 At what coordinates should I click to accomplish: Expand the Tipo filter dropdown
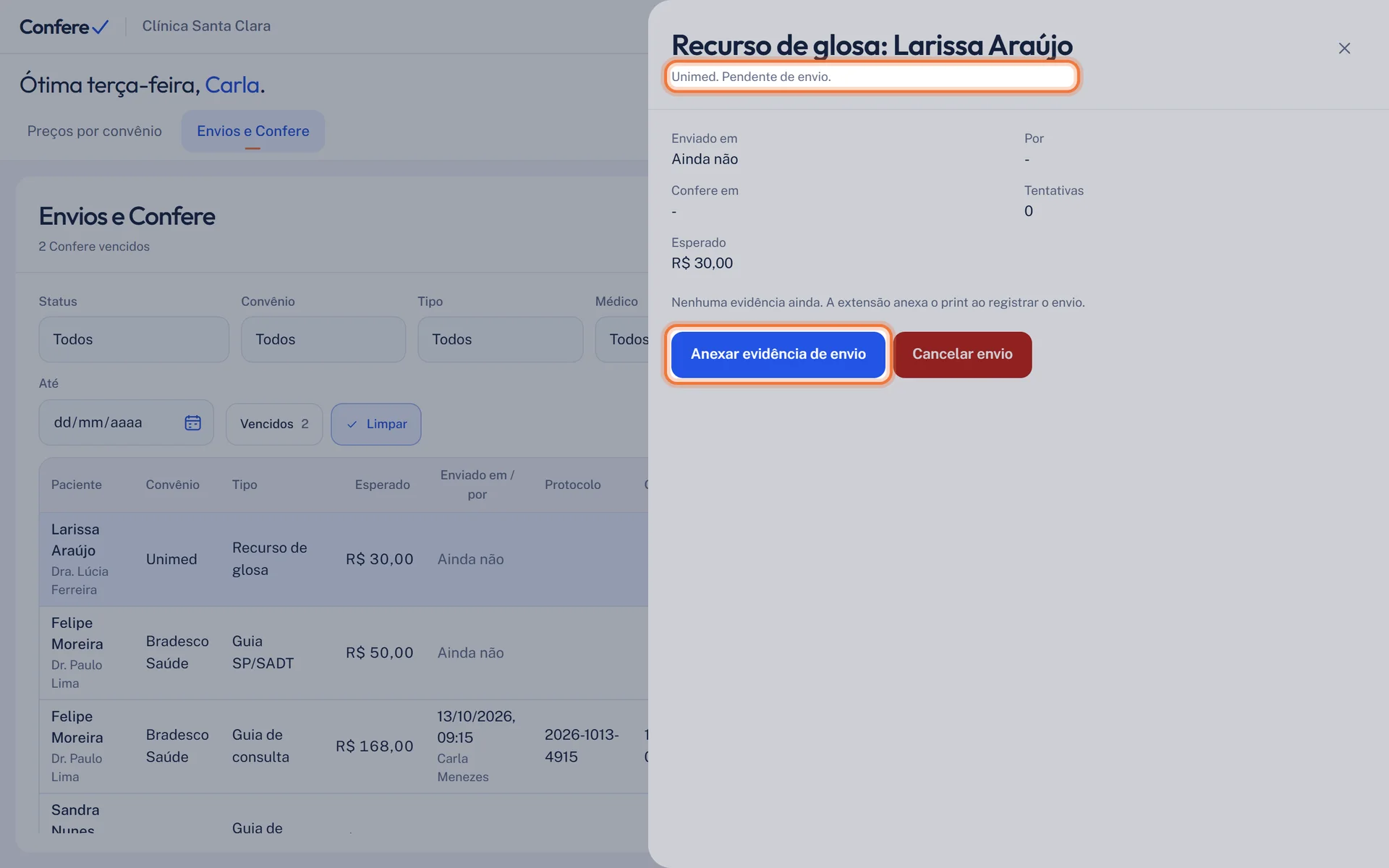[x=500, y=339]
